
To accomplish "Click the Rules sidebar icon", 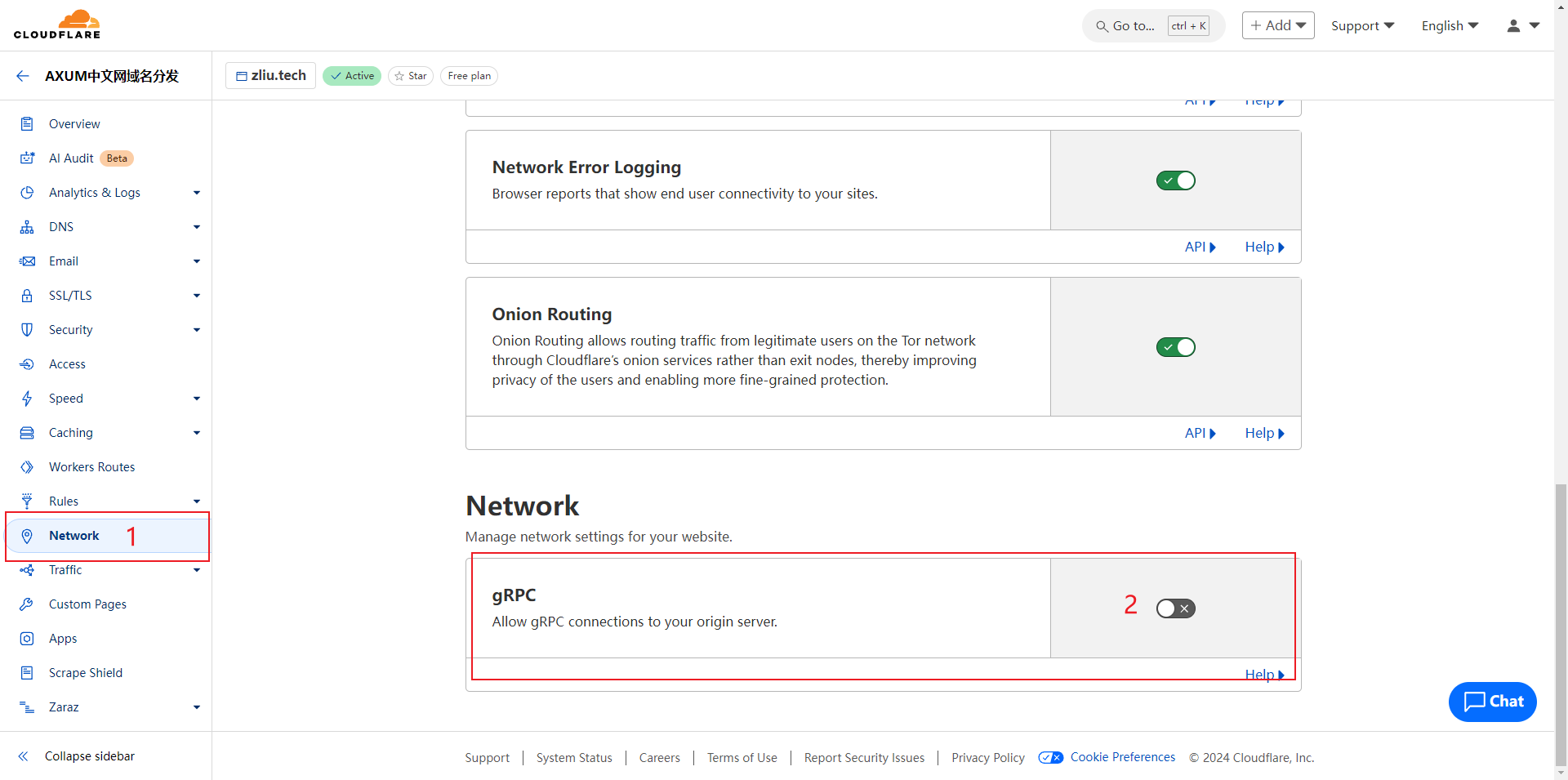I will pos(27,501).
